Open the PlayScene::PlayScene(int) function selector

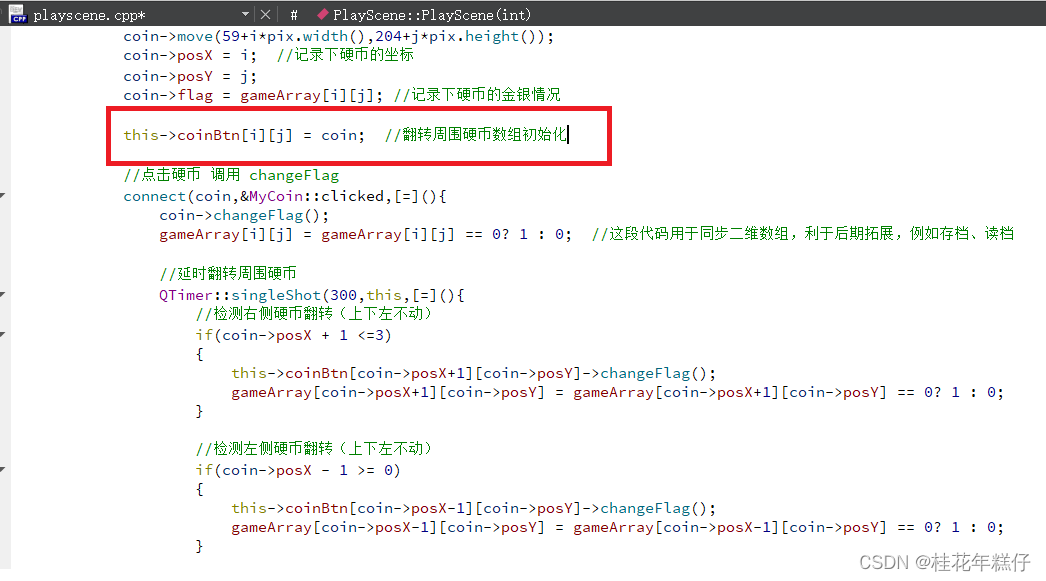coord(432,15)
